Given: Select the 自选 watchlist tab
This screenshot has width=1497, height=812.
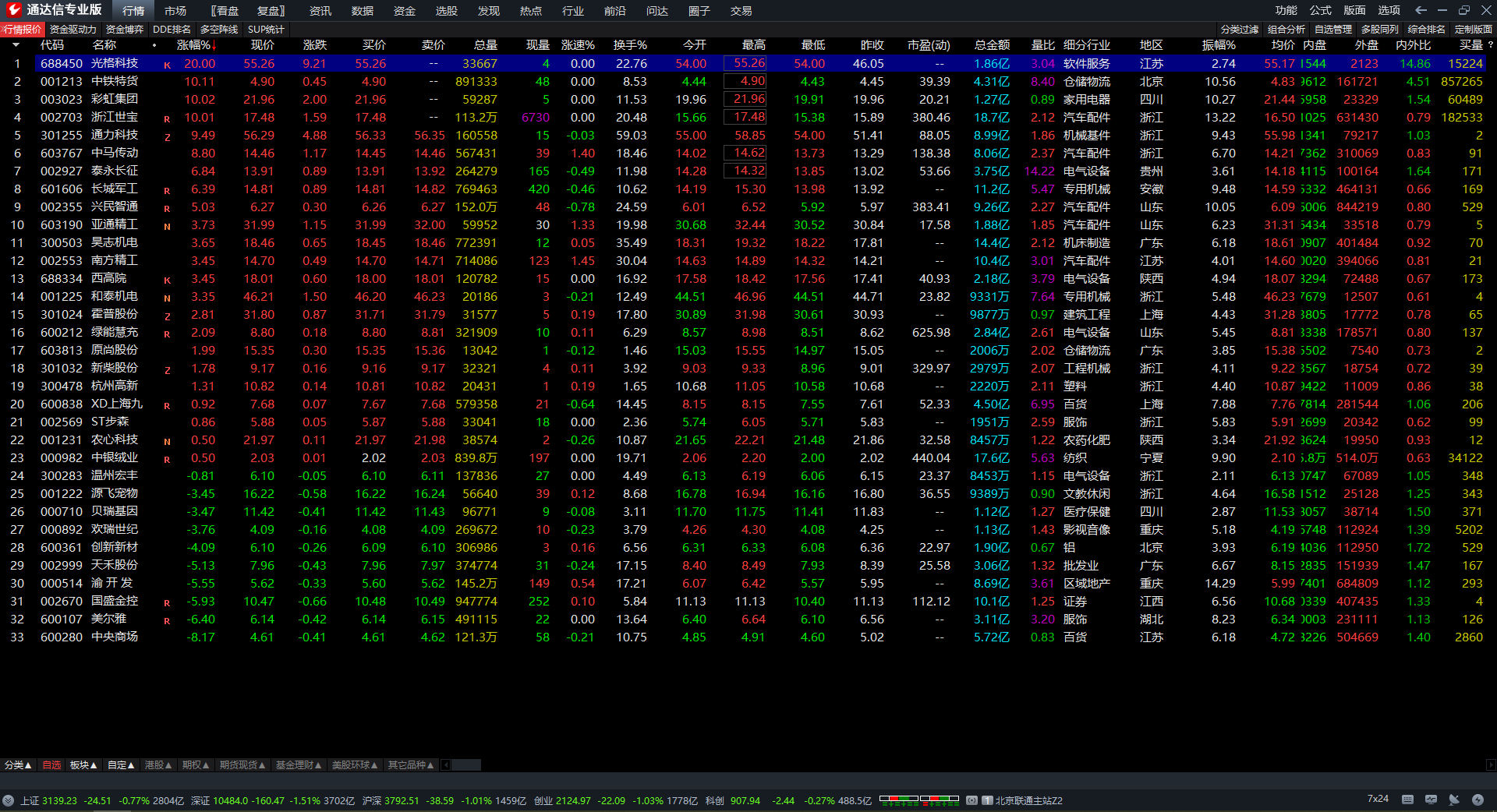Looking at the screenshot, I should tap(51, 765).
